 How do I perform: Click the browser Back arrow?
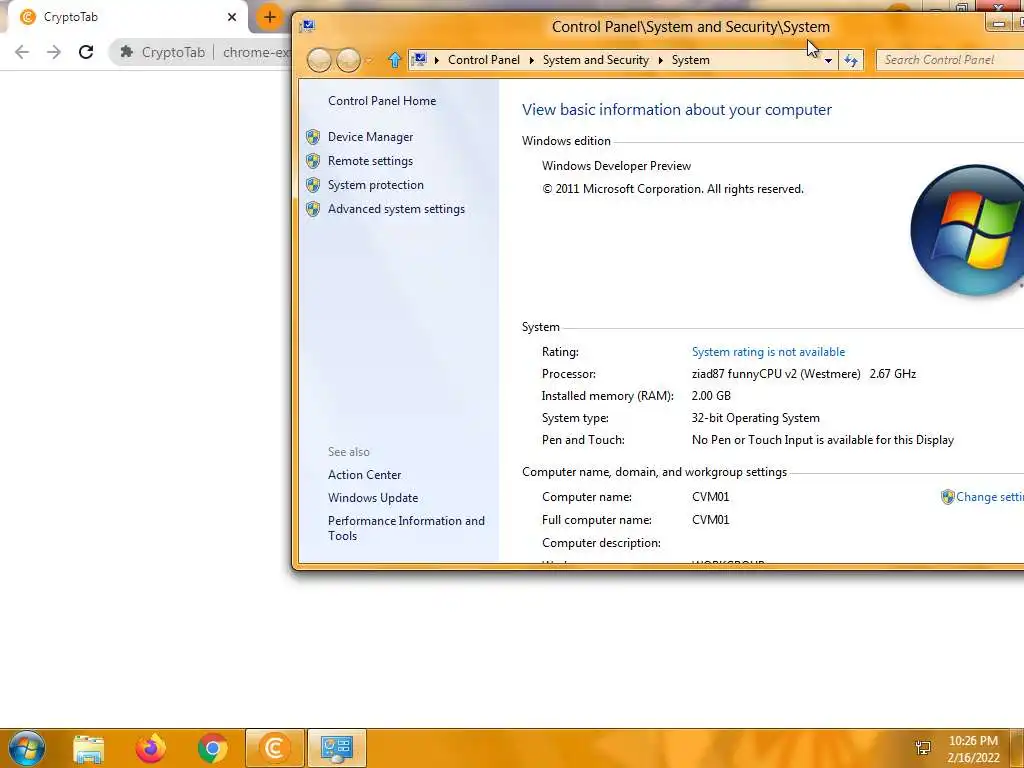click(22, 52)
